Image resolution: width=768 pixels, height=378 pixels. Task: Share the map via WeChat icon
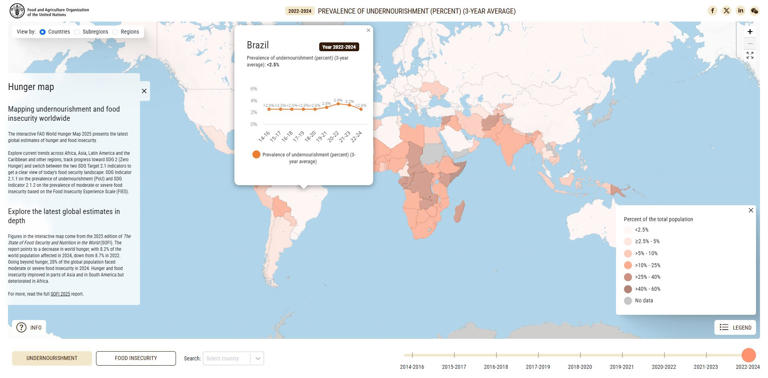point(754,11)
